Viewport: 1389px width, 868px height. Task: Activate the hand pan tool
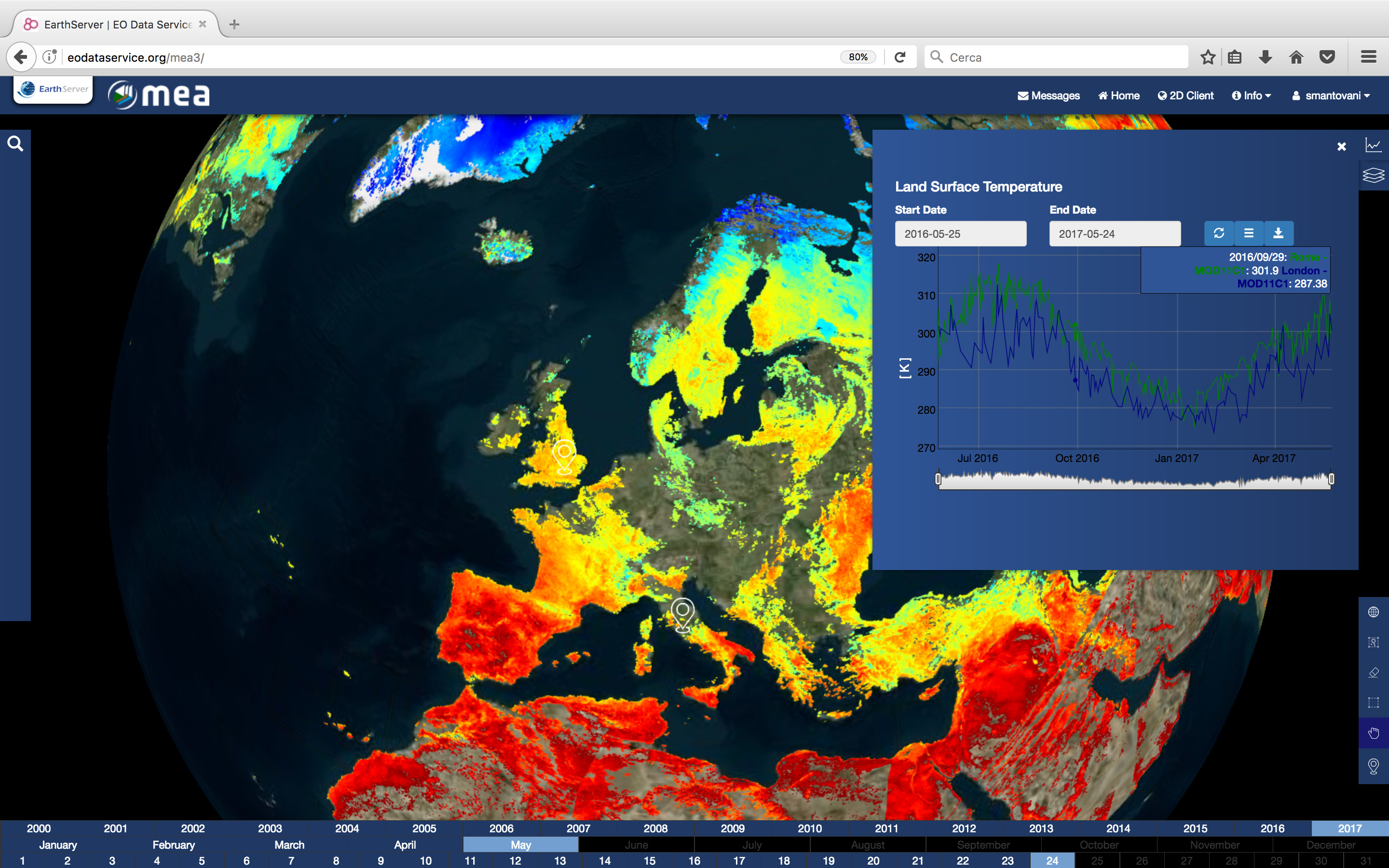tap(1373, 733)
